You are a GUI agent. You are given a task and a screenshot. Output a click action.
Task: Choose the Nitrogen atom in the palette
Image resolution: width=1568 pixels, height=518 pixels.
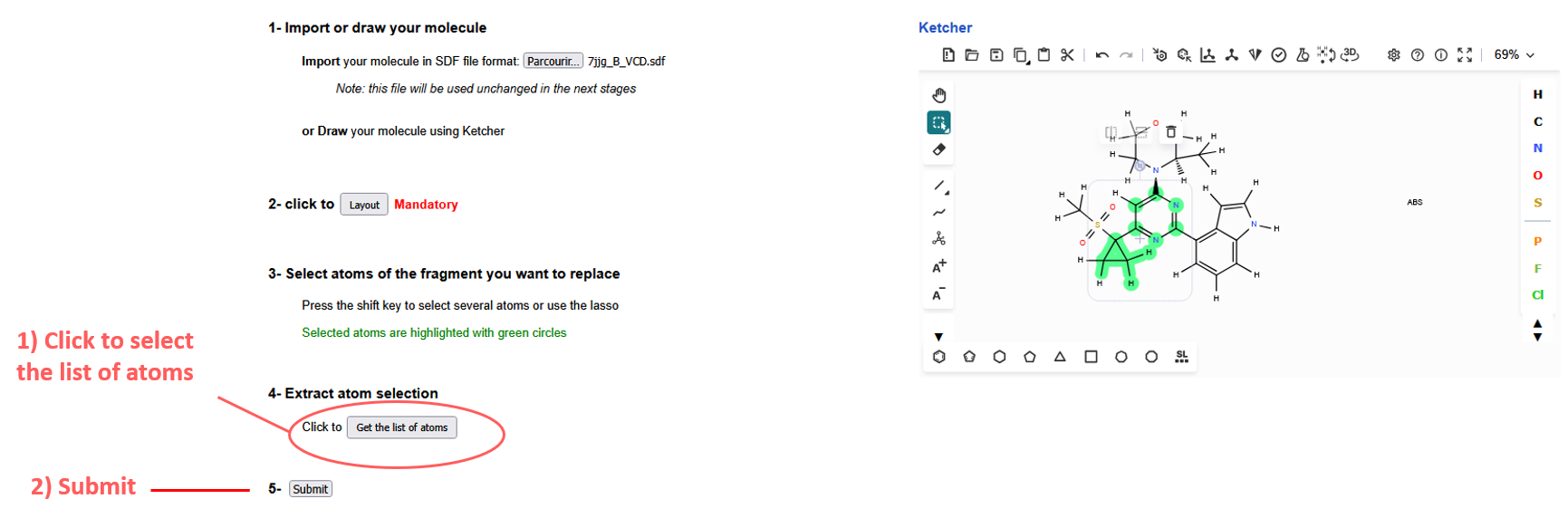(x=1537, y=149)
